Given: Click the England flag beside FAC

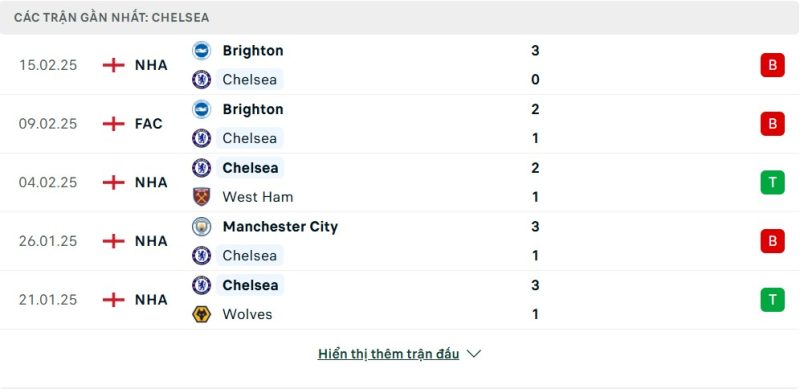Looking at the screenshot, I should 113,124.
